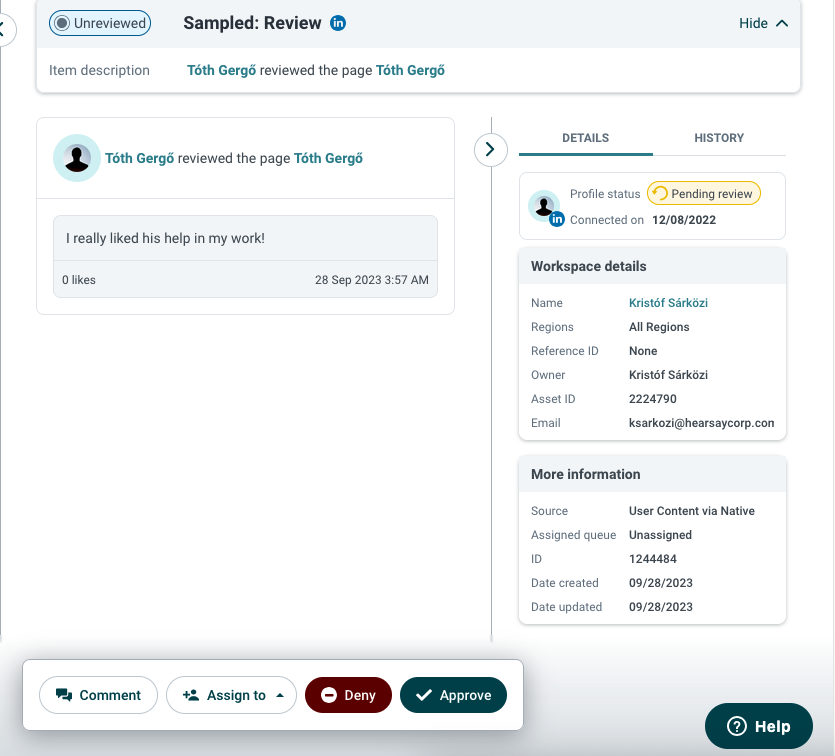Viewport: 835px width, 756px height.
Task: Click the back arrow at left edge
Action: 4,29
